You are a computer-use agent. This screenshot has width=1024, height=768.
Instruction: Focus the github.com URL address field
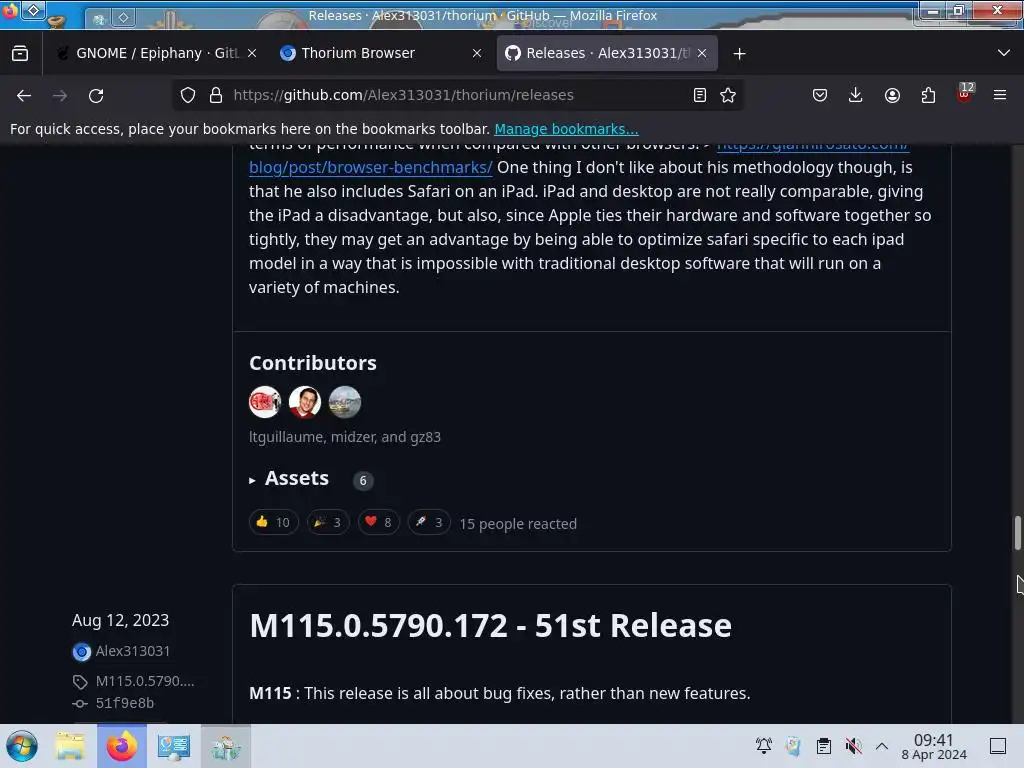point(457,95)
